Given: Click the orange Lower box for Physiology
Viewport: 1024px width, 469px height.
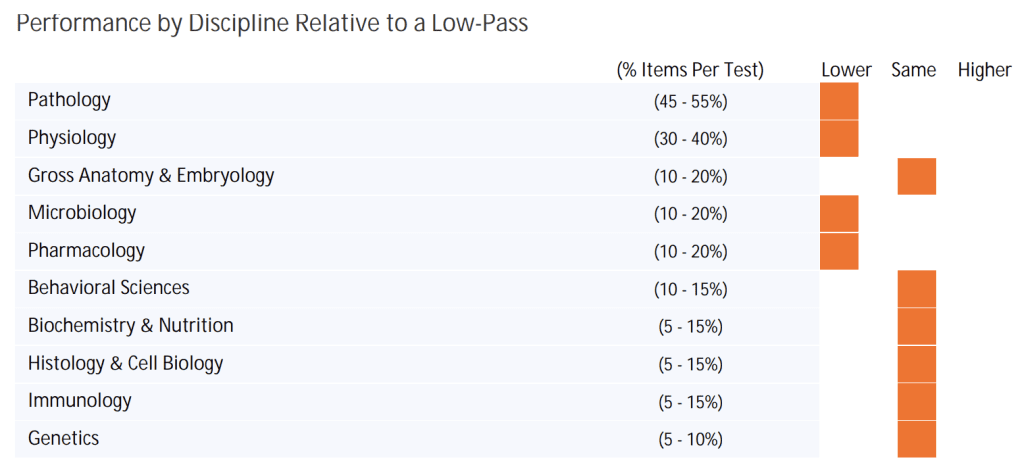Looking at the screenshot, I should [839, 139].
